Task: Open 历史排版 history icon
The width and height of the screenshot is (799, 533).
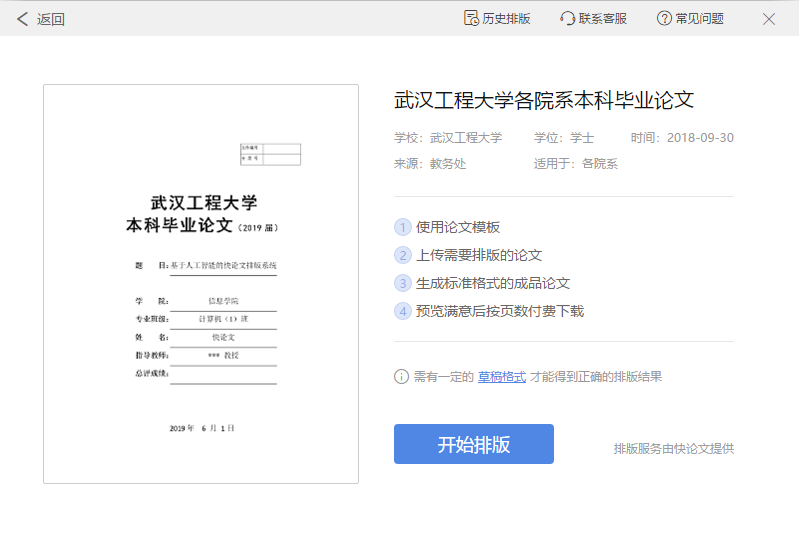Action: click(x=471, y=18)
